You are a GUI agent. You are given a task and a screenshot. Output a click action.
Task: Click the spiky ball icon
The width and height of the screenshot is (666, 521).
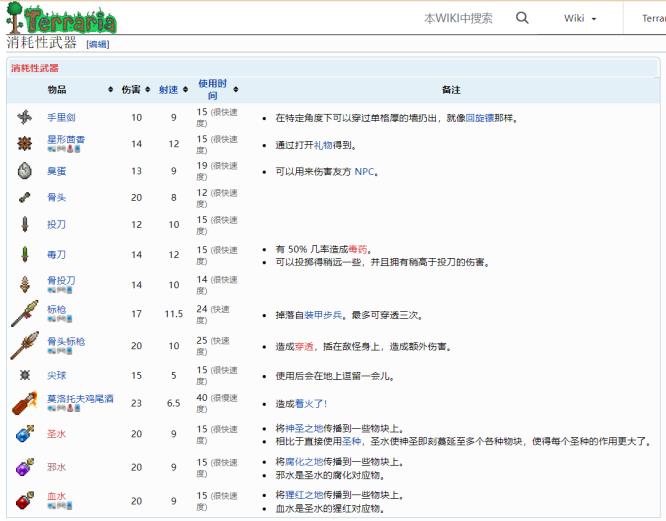25,375
